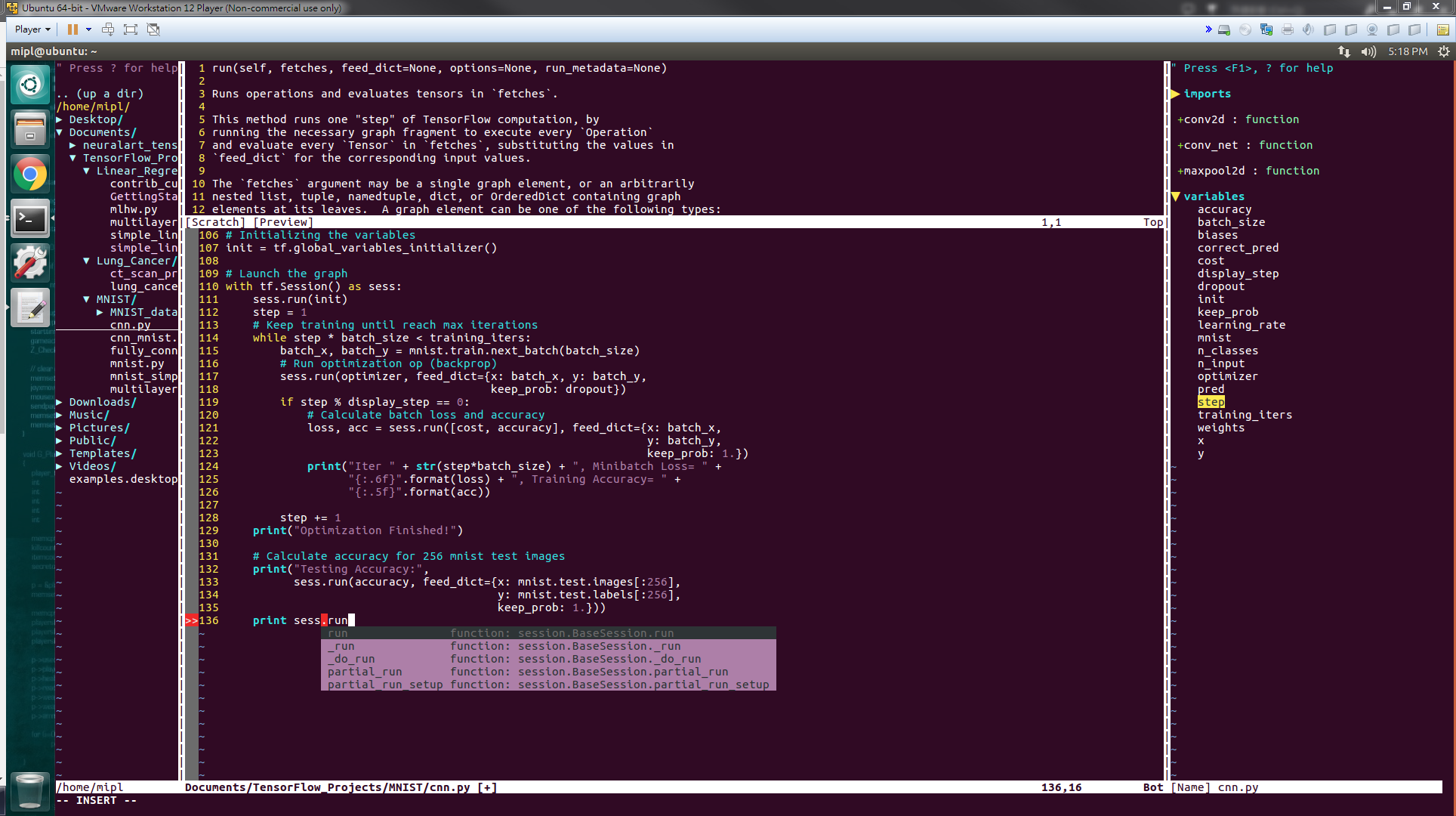The height and width of the screenshot is (816, 1456).
Task: Click the Scratch tab in editor
Action: point(212,221)
